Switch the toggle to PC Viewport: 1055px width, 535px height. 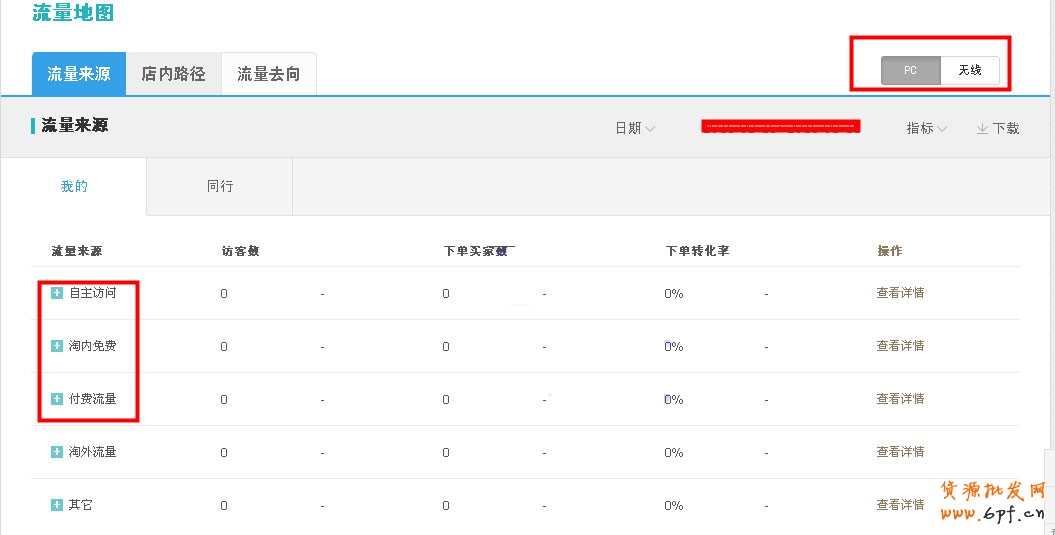tap(910, 71)
